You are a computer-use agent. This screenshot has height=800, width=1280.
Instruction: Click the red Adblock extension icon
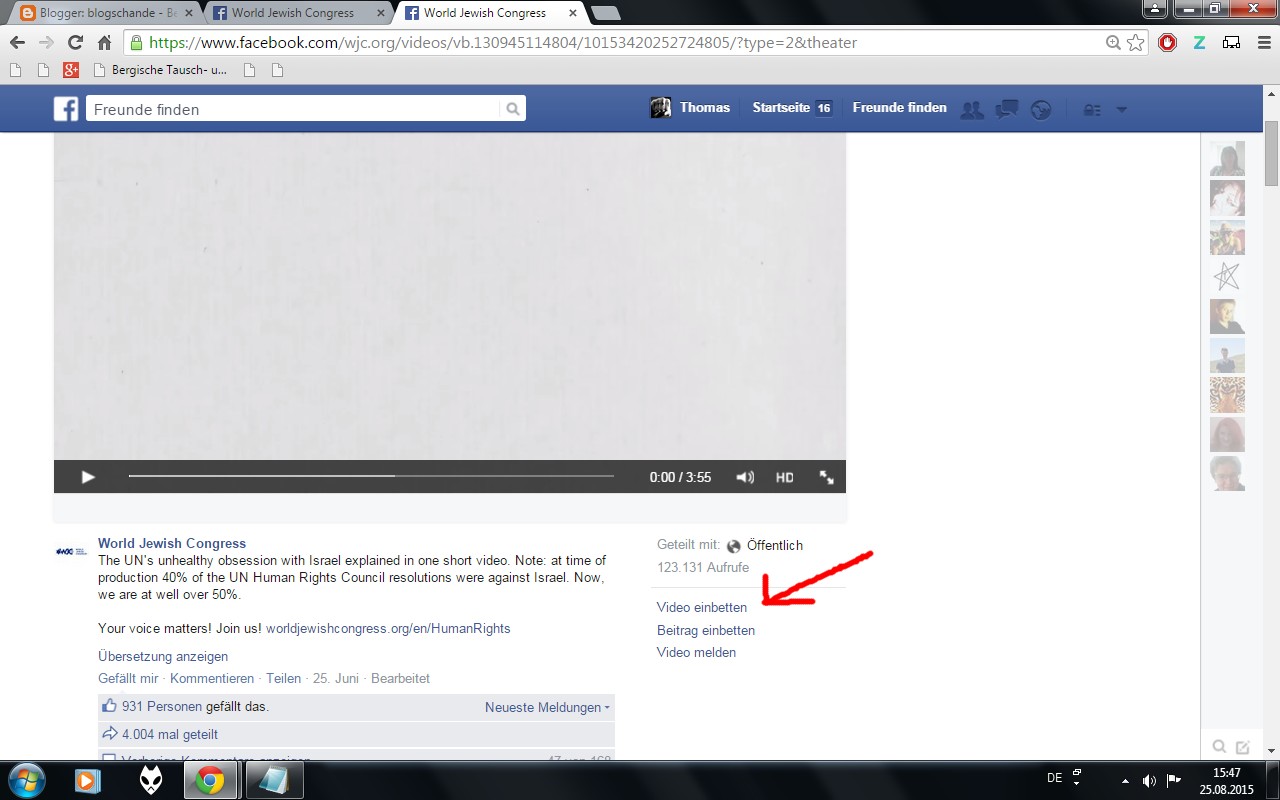[x=1167, y=43]
